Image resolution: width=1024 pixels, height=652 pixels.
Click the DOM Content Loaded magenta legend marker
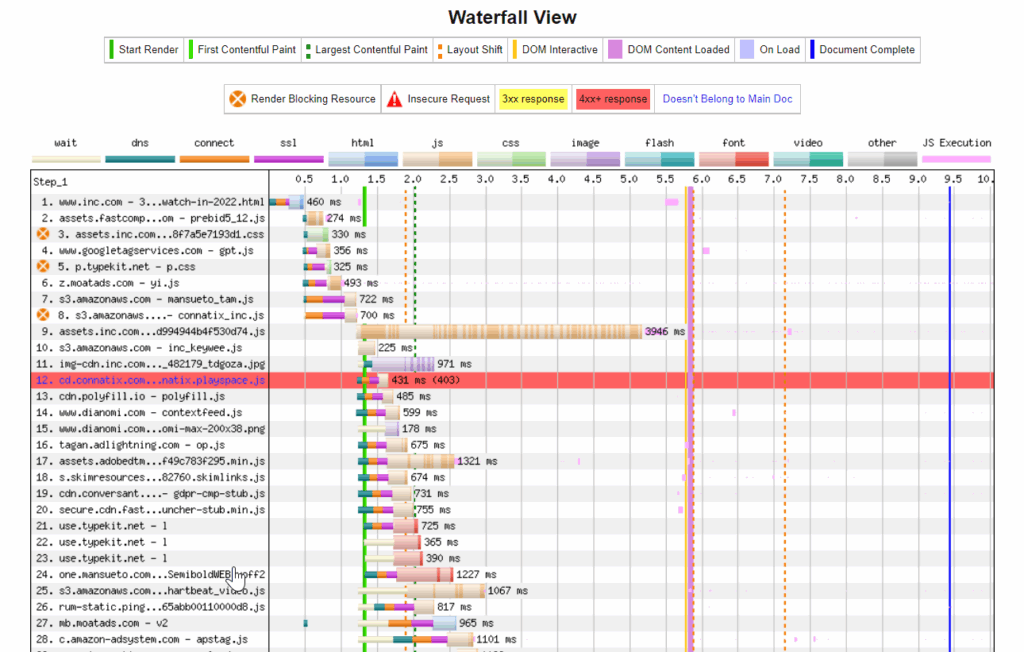pos(615,49)
